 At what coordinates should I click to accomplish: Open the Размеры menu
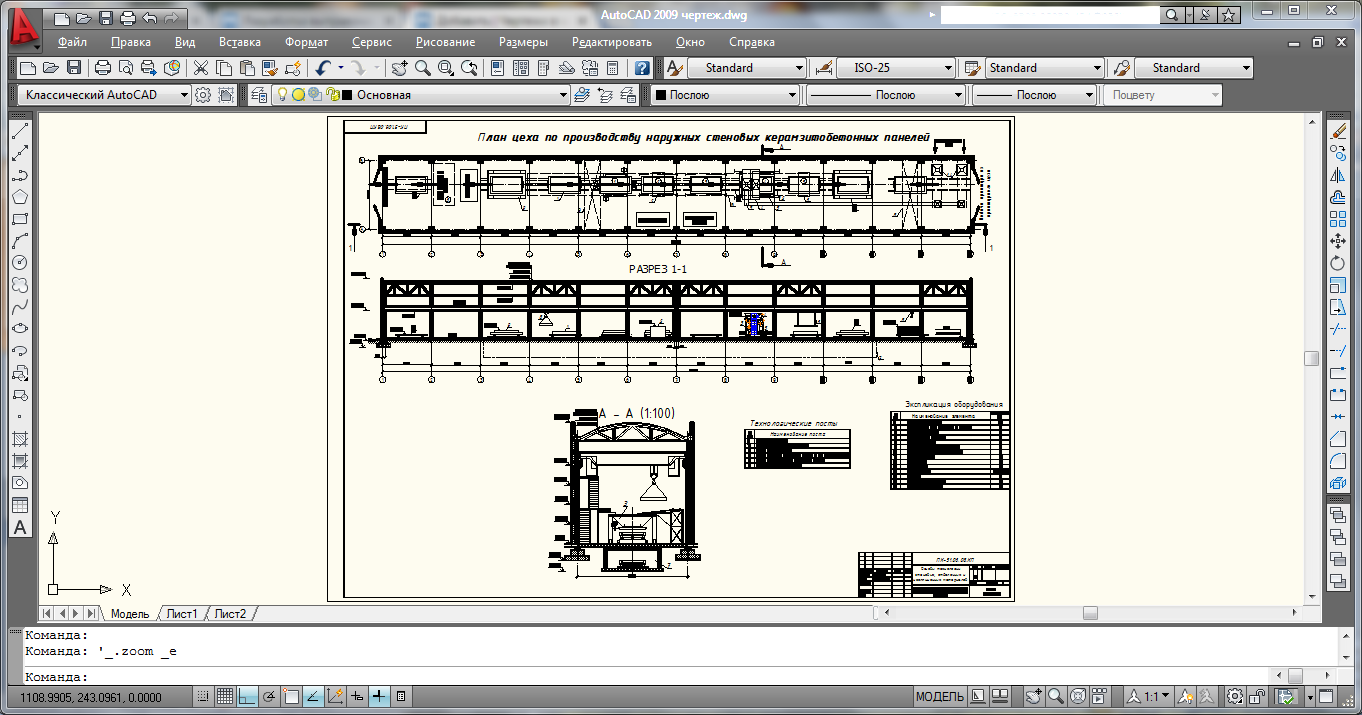click(524, 42)
